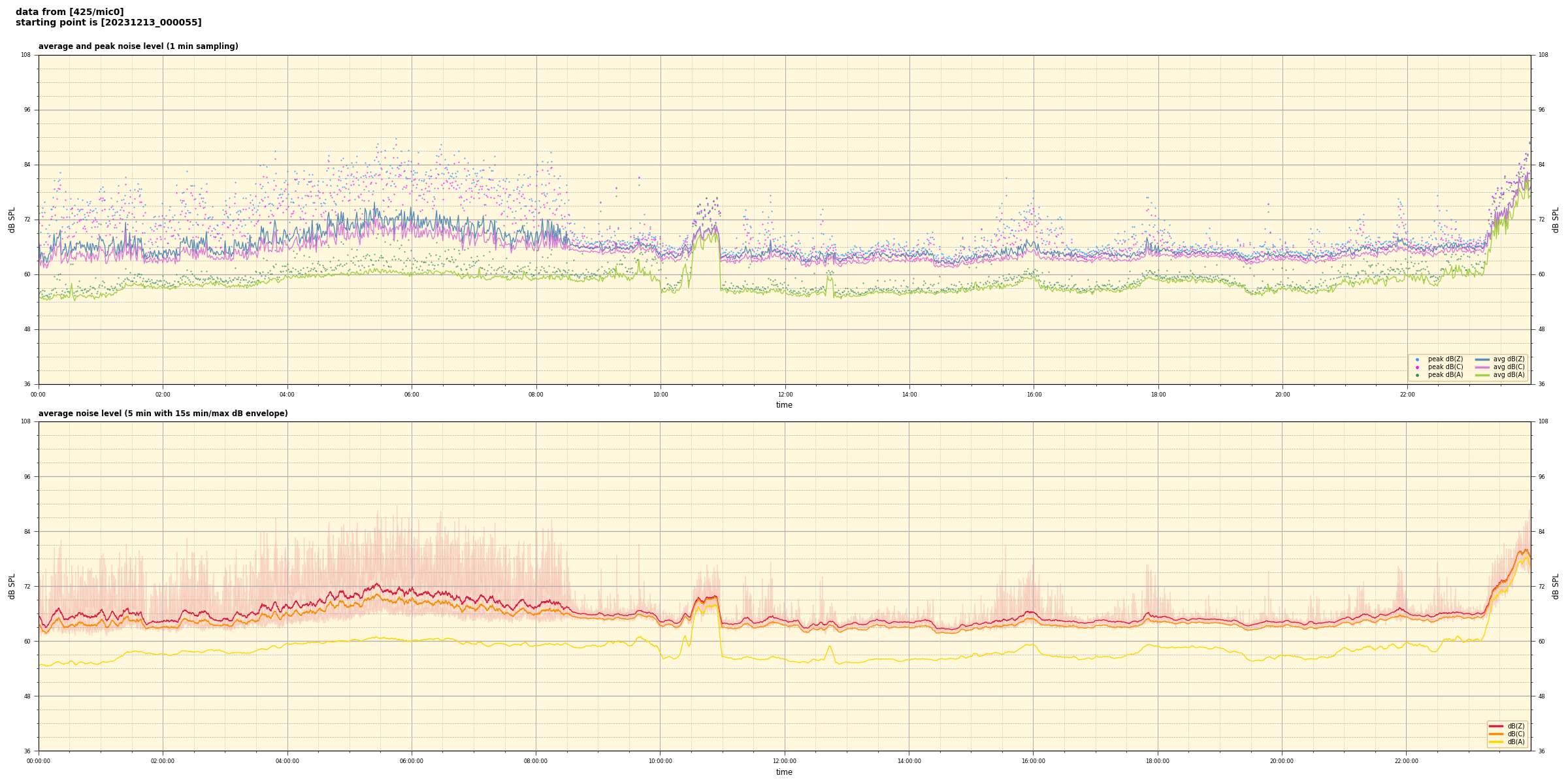Click the 108 tick at top-left of bottom chart
Image resolution: width=1568 pixels, height=784 pixels.
tap(25, 421)
